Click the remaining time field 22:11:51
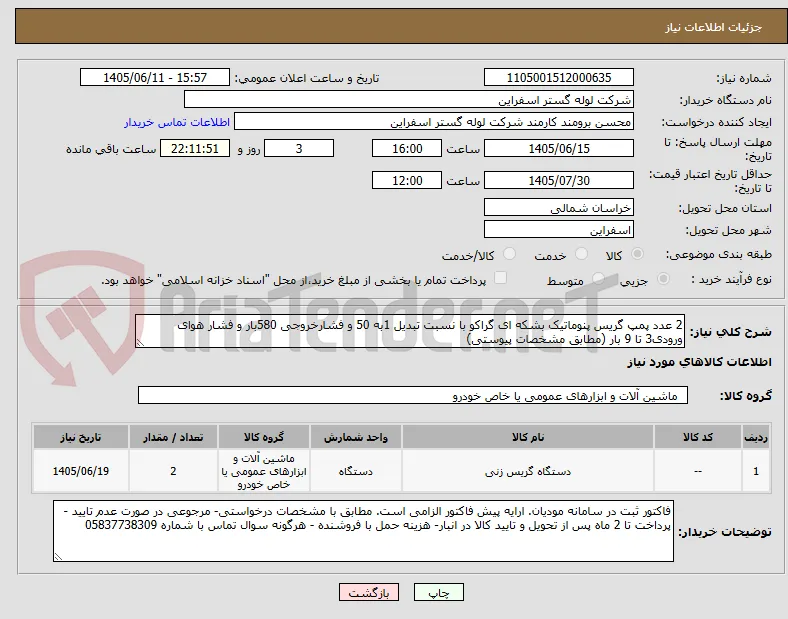The height and width of the screenshot is (619, 788). 195,149
